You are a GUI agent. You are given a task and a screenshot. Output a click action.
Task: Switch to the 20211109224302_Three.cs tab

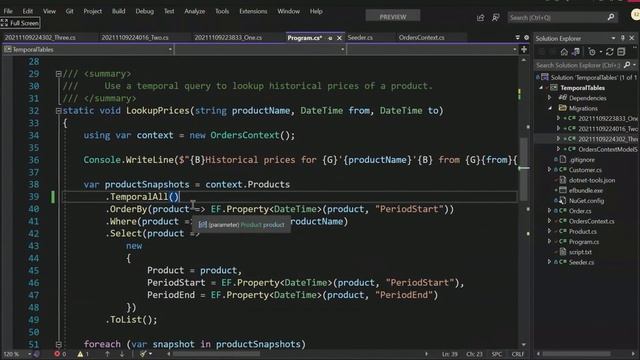pos(40,37)
